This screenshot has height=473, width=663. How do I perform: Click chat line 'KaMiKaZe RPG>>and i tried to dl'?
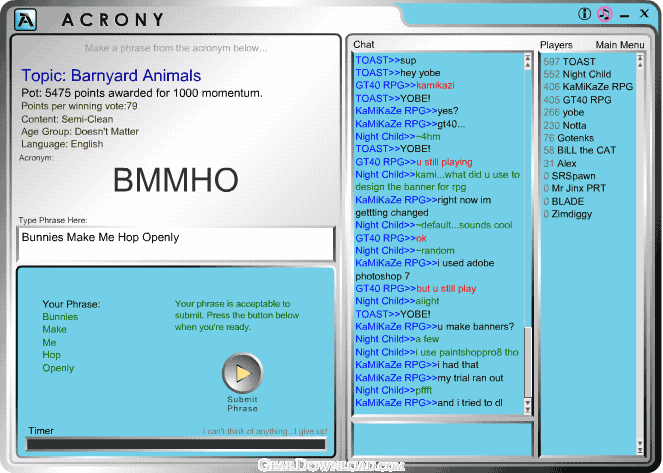(x=429, y=403)
